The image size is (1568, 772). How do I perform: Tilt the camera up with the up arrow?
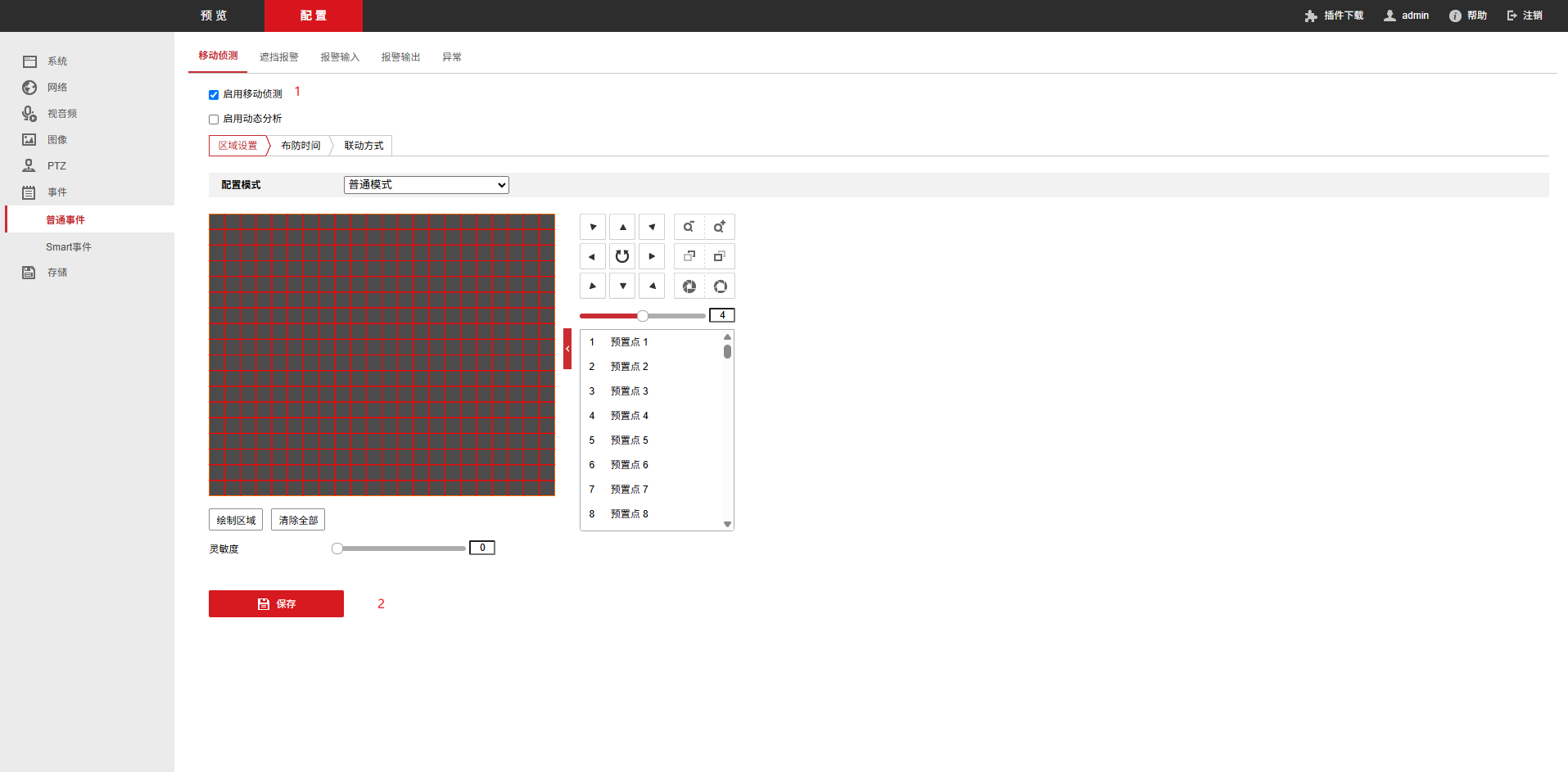[622, 227]
